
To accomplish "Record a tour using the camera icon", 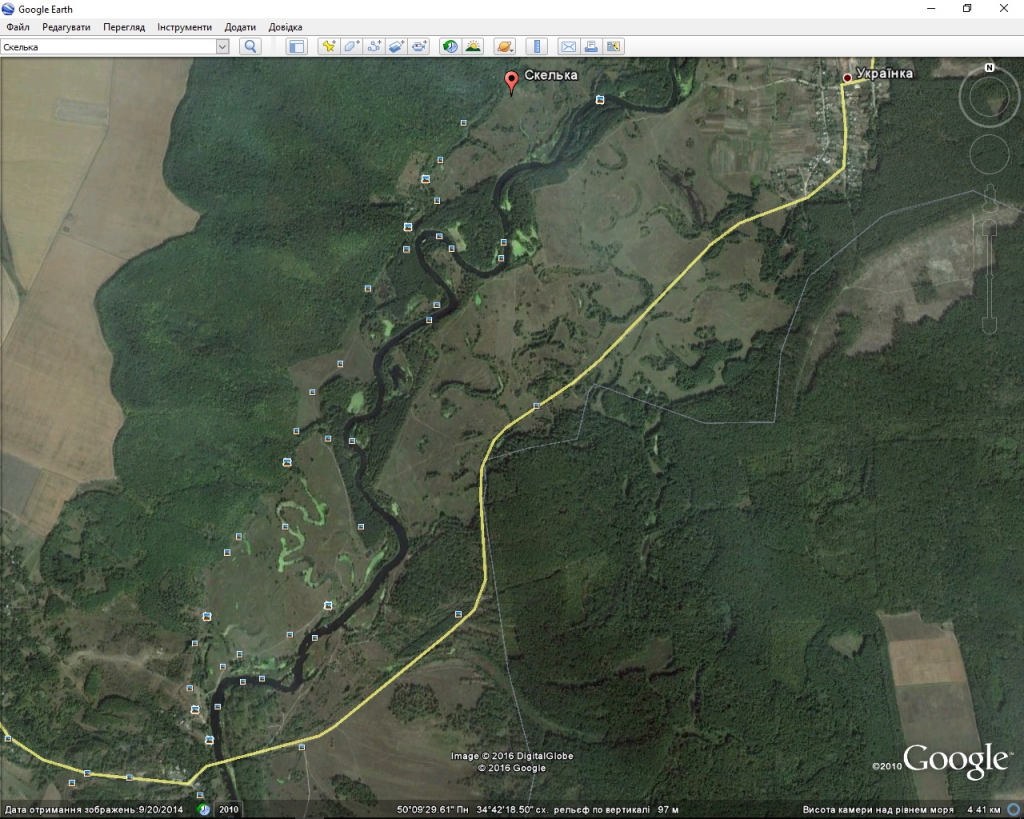I will coord(420,46).
